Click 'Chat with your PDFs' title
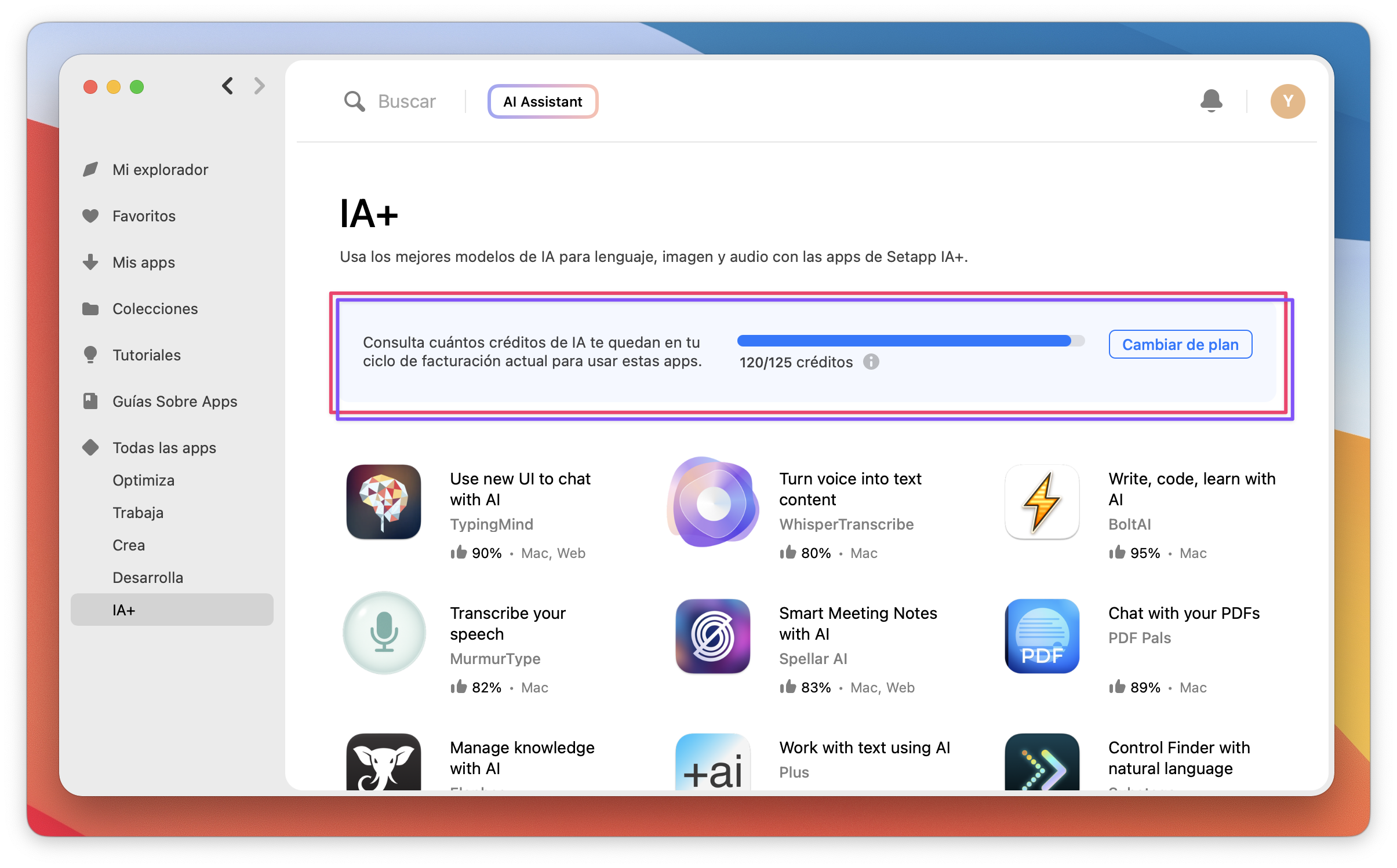1397x868 pixels. tap(1184, 613)
